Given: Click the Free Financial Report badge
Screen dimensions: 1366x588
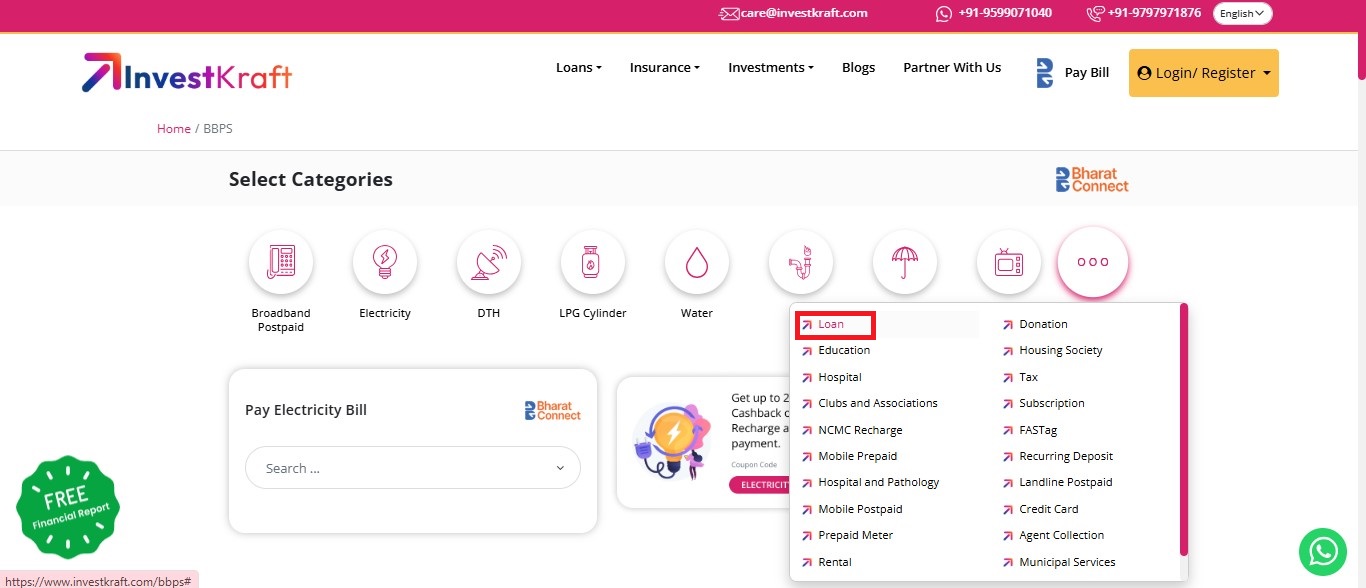Looking at the screenshot, I should point(68,507).
